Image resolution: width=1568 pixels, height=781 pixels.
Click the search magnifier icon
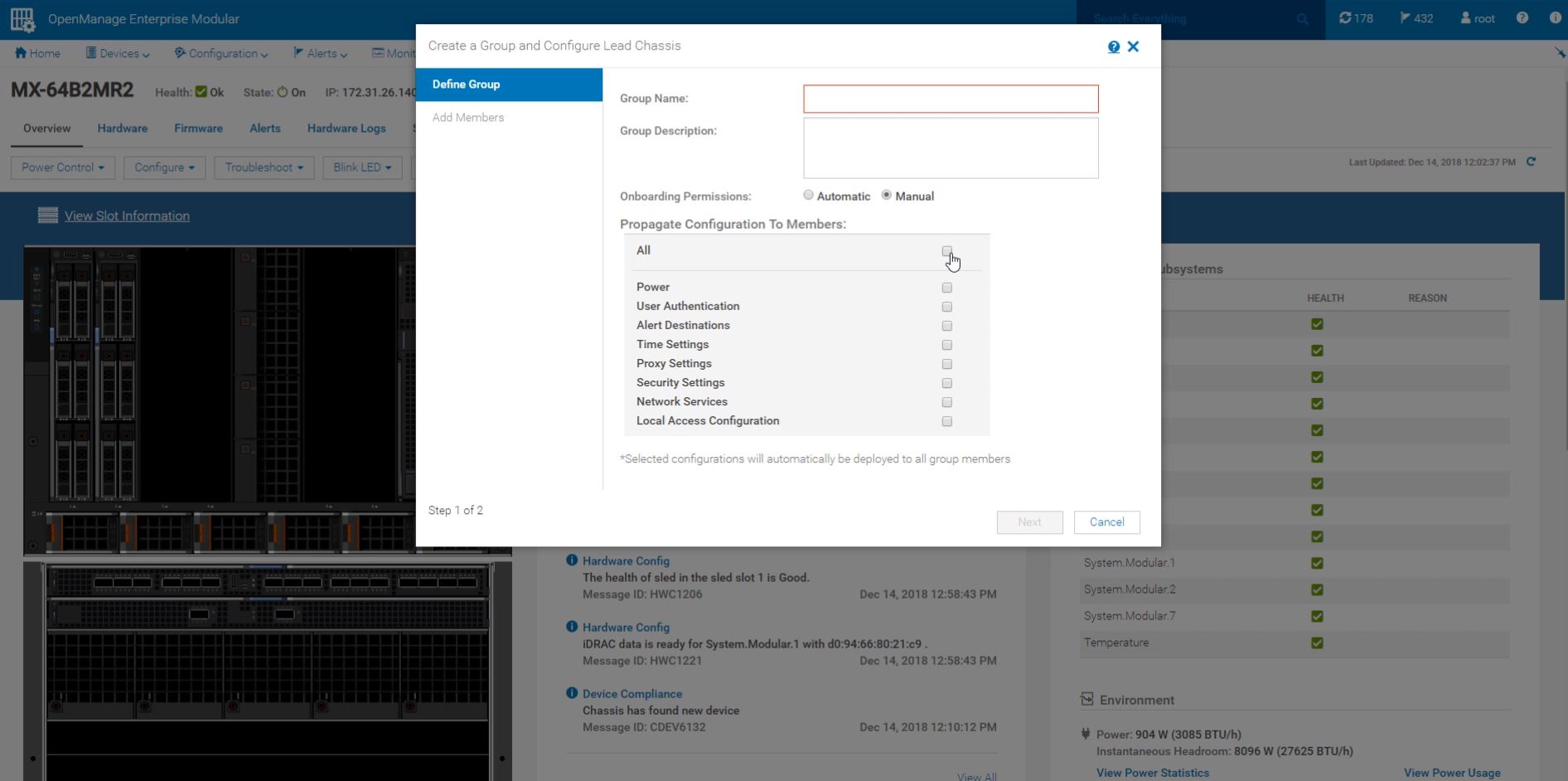1303,19
